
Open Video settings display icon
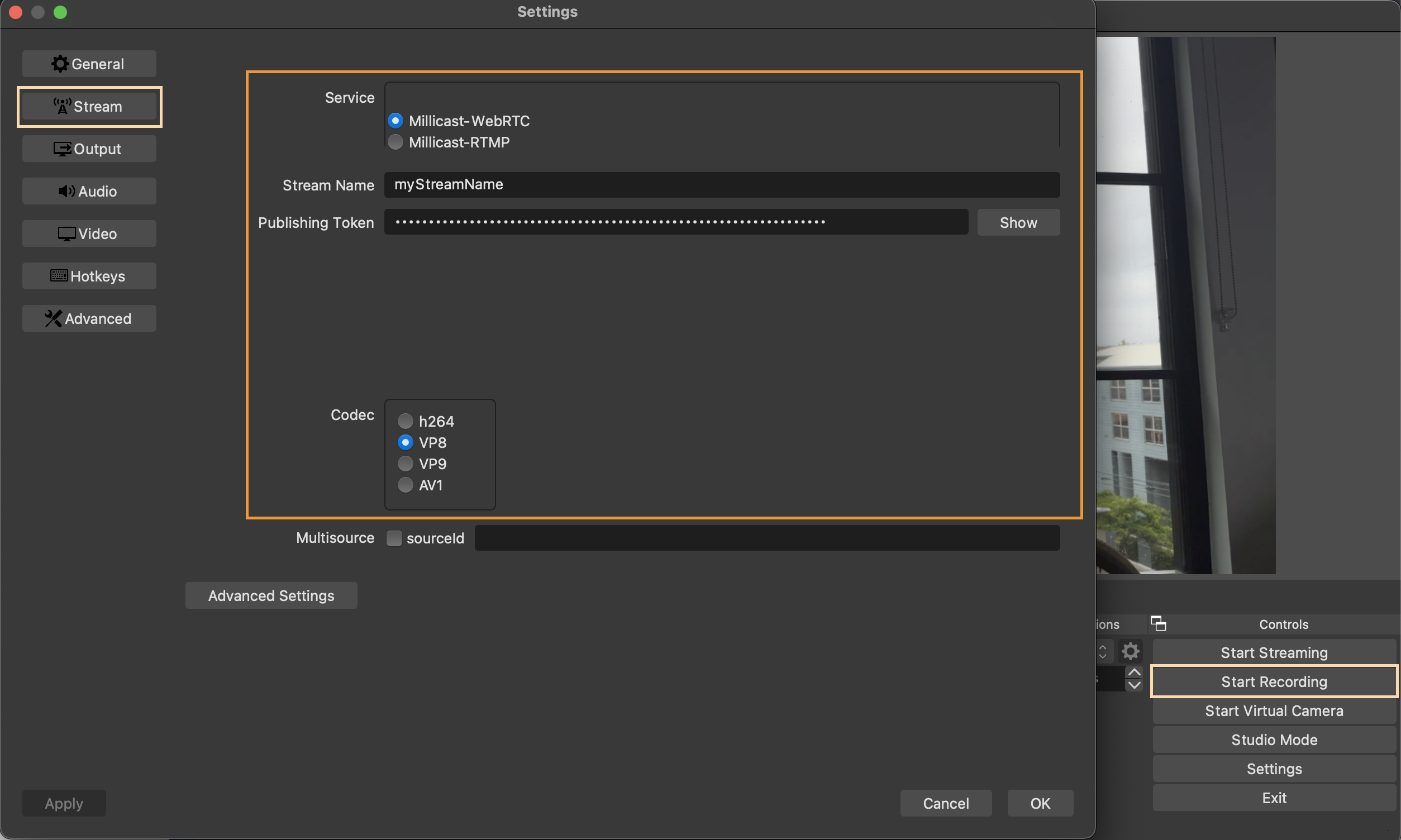pos(67,234)
